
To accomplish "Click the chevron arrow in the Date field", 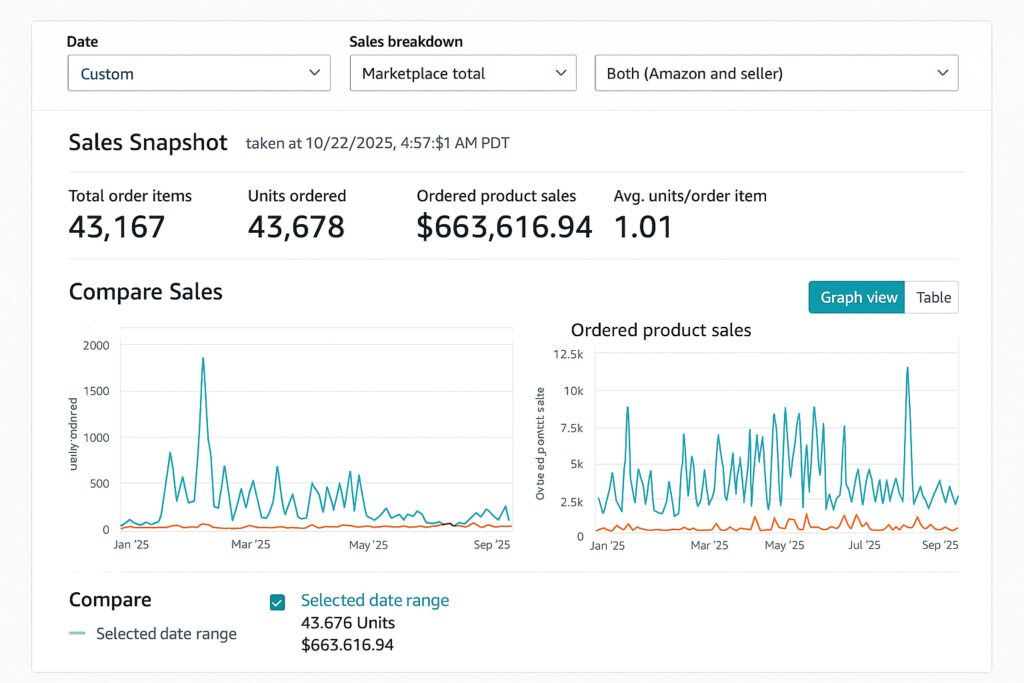I will click(x=314, y=73).
